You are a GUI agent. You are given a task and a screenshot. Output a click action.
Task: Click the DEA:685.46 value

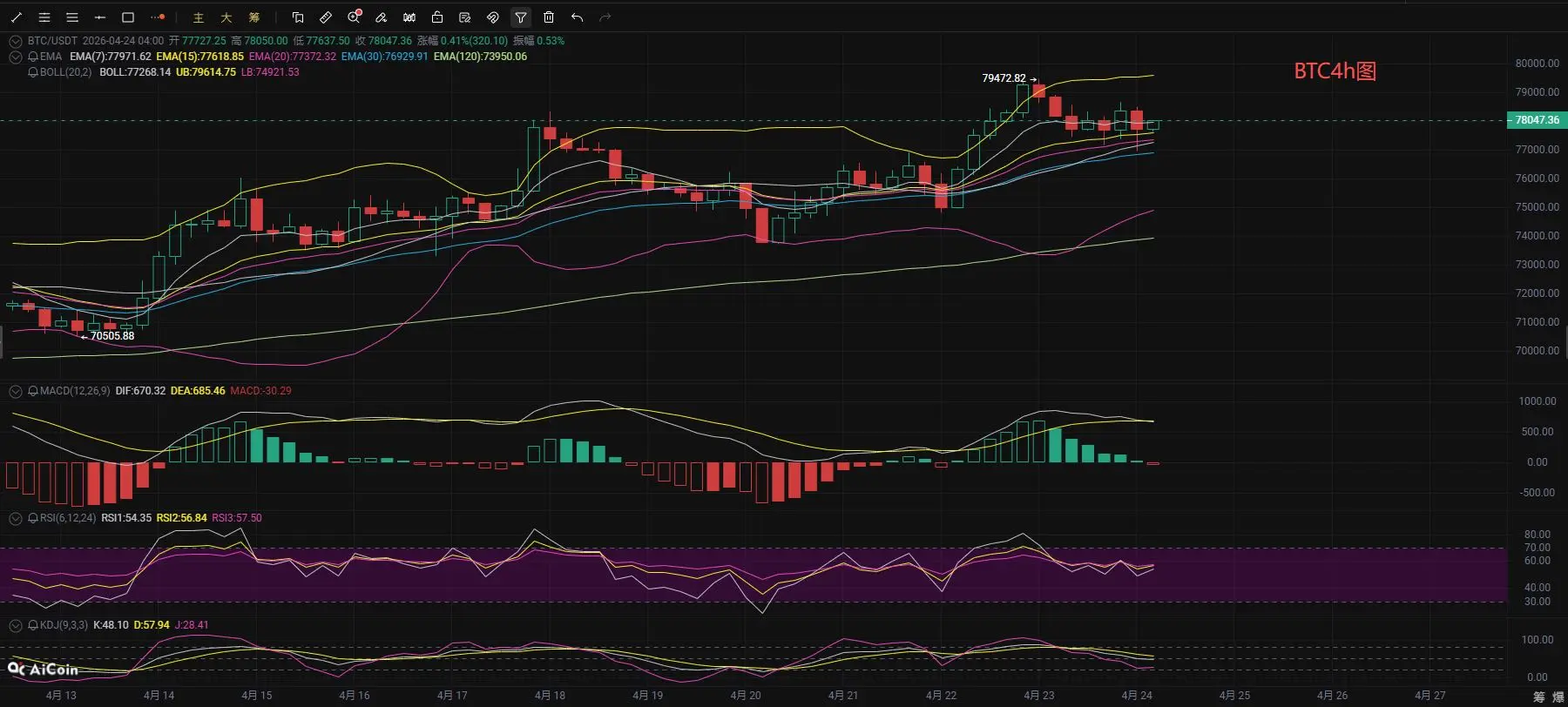point(198,391)
